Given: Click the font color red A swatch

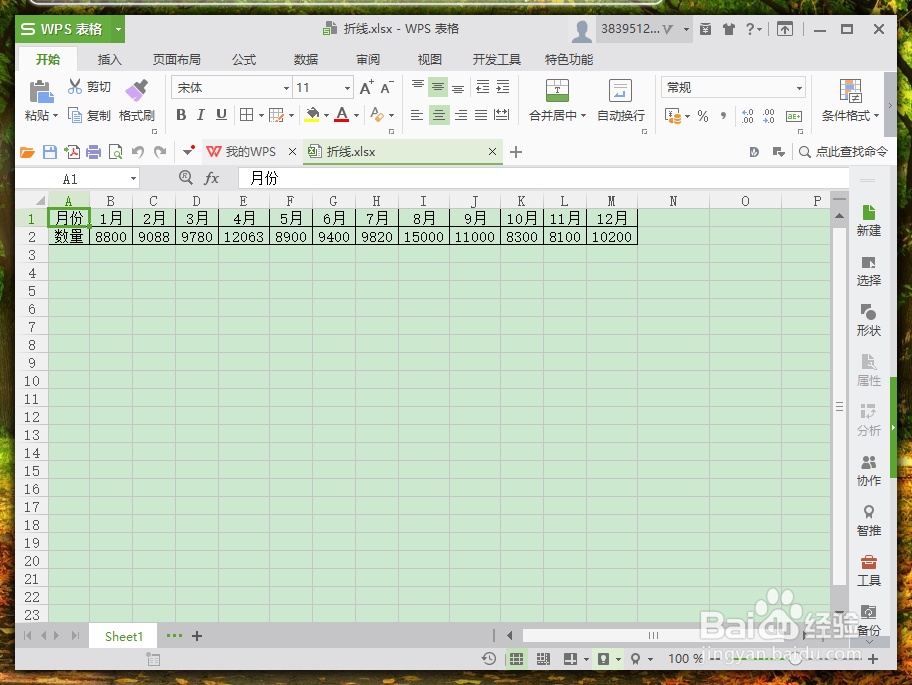Looking at the screenshot, I should coord(342,115).
